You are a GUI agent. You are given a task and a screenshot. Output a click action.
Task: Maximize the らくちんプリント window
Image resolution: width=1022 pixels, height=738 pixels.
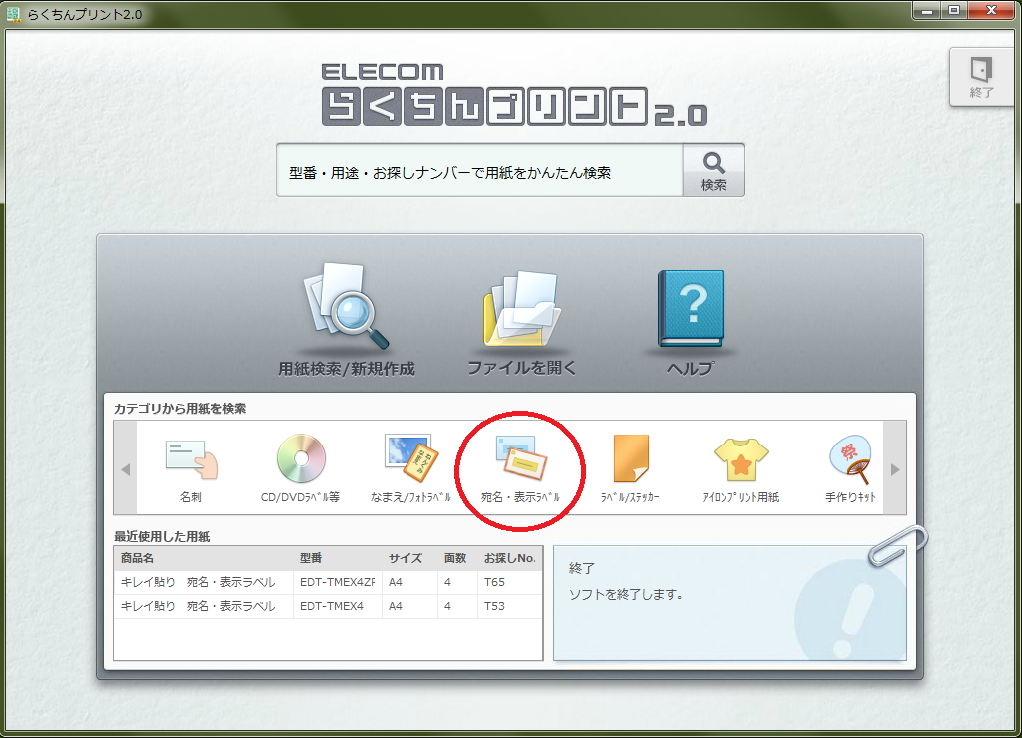(954, 10)
